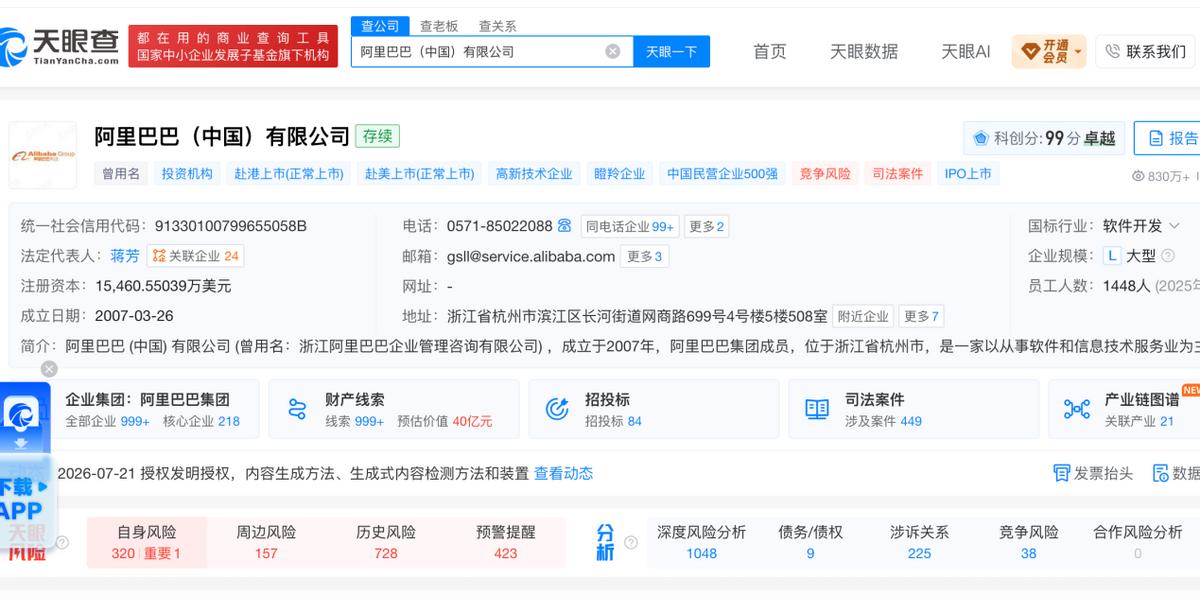This screenshot has height=599, width=1200.
Task: Click the help question mark beside 风险
Action: pyautogui.click(x=62, y=543)
